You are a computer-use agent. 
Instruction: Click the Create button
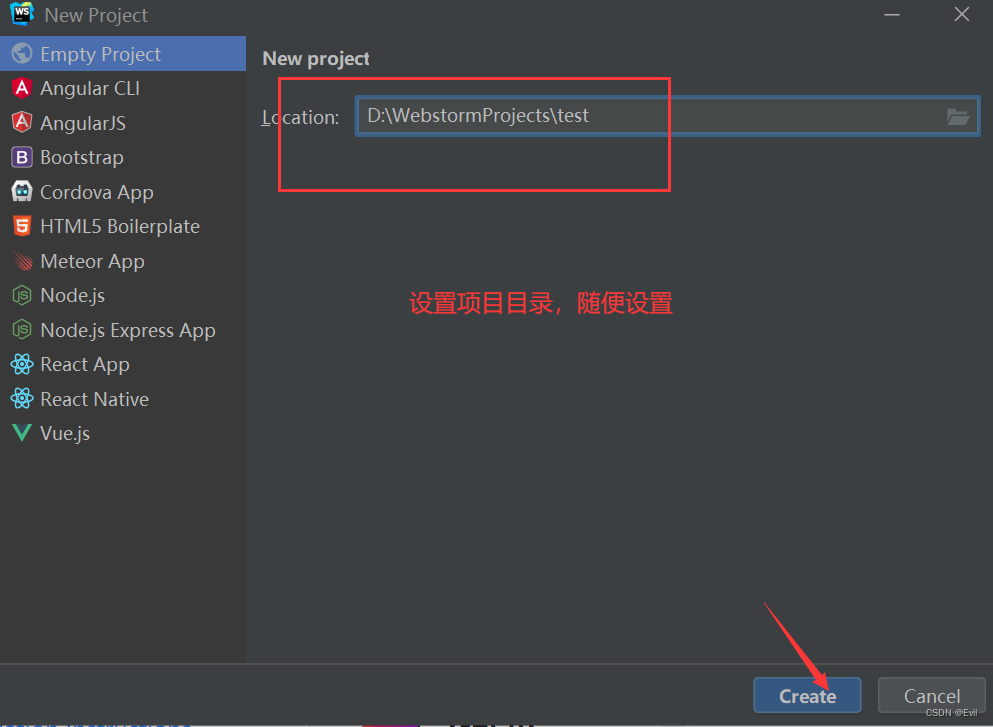tap(807, 696)
